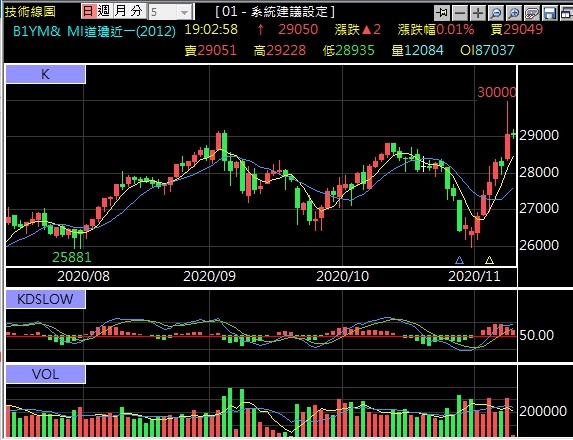Open the K indicator panel label
573x440 pixels.
(x=45, y=75)
